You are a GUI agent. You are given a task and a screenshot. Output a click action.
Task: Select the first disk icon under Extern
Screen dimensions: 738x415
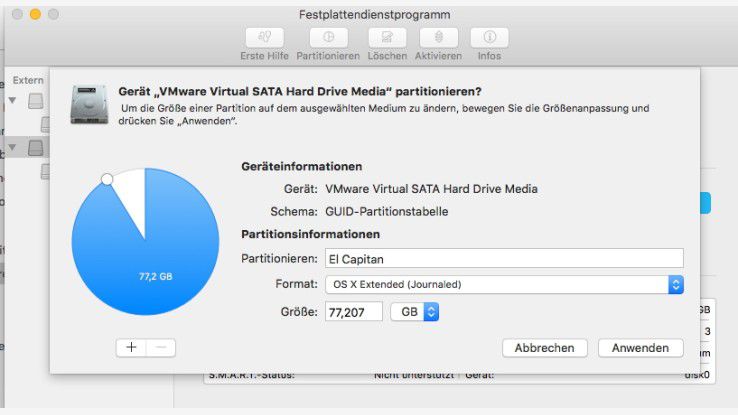(36, 101)
